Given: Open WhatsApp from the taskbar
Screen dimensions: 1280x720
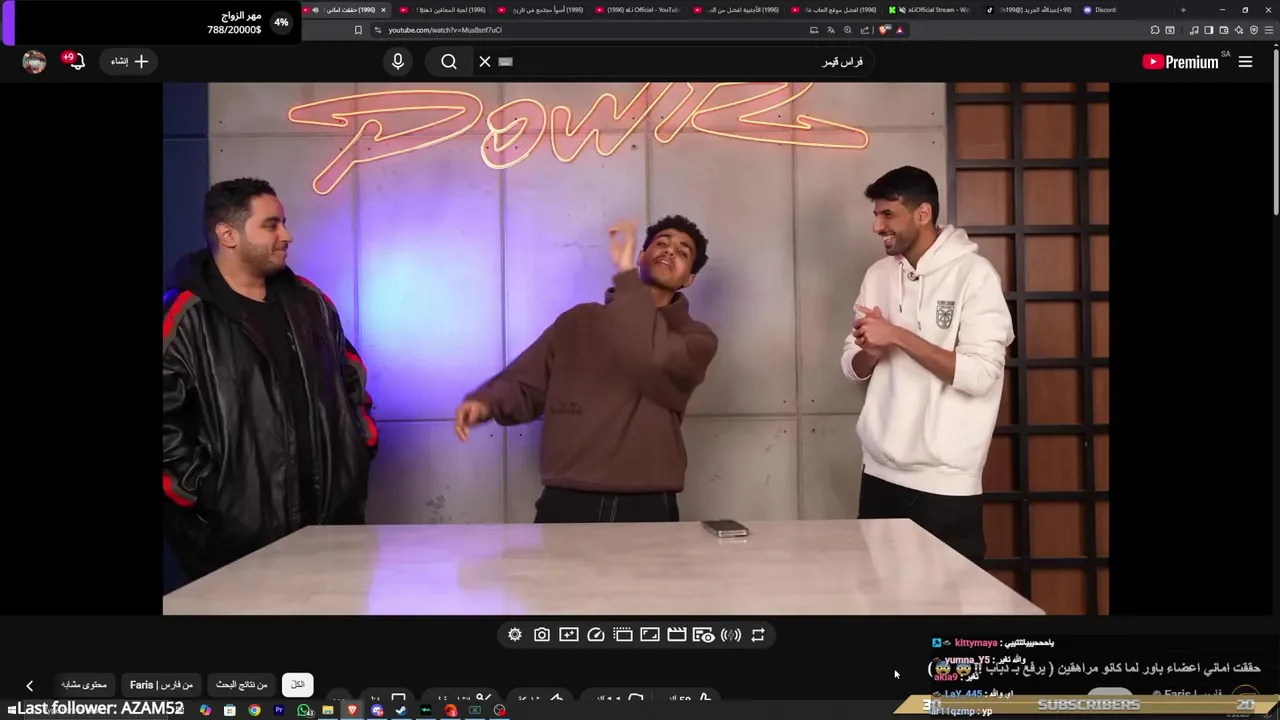Looking at the screenshot, I should coord(303,710).
